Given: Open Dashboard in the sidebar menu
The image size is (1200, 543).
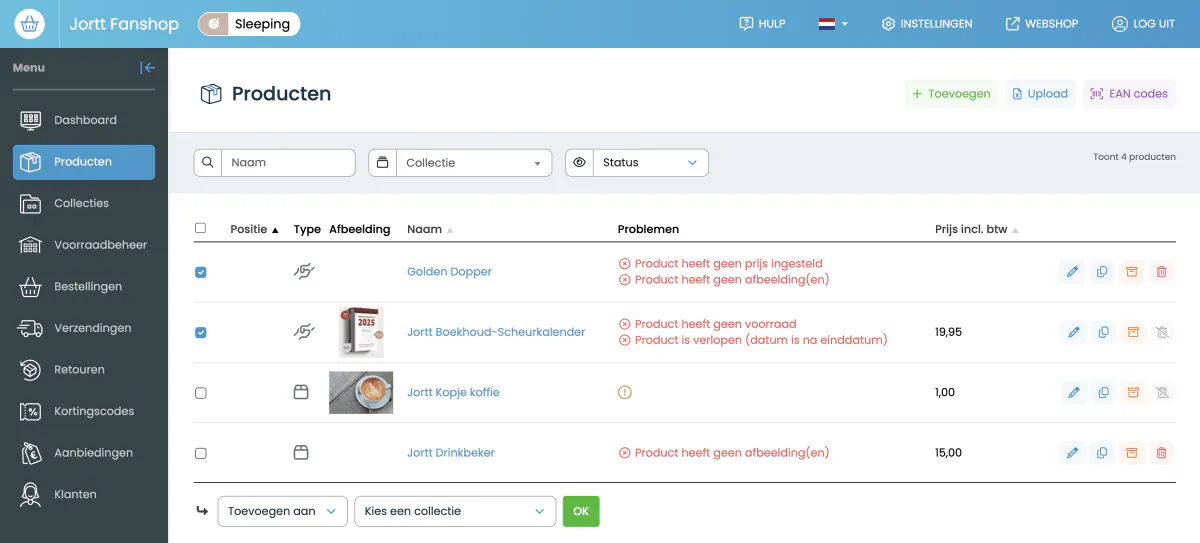Looking at the screenshot, I should (84, 120).
